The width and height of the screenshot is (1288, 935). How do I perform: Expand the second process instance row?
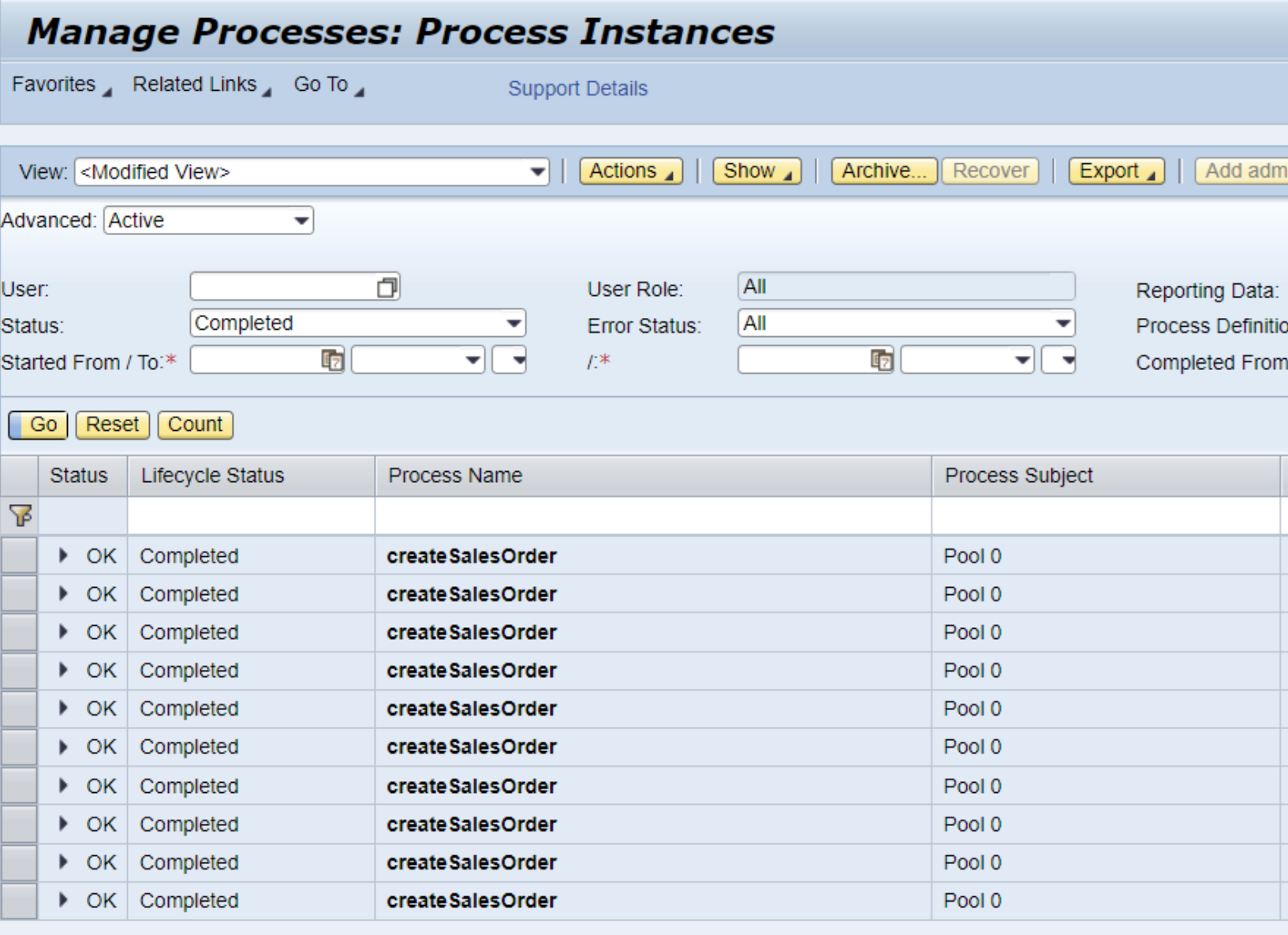point(63,593)
